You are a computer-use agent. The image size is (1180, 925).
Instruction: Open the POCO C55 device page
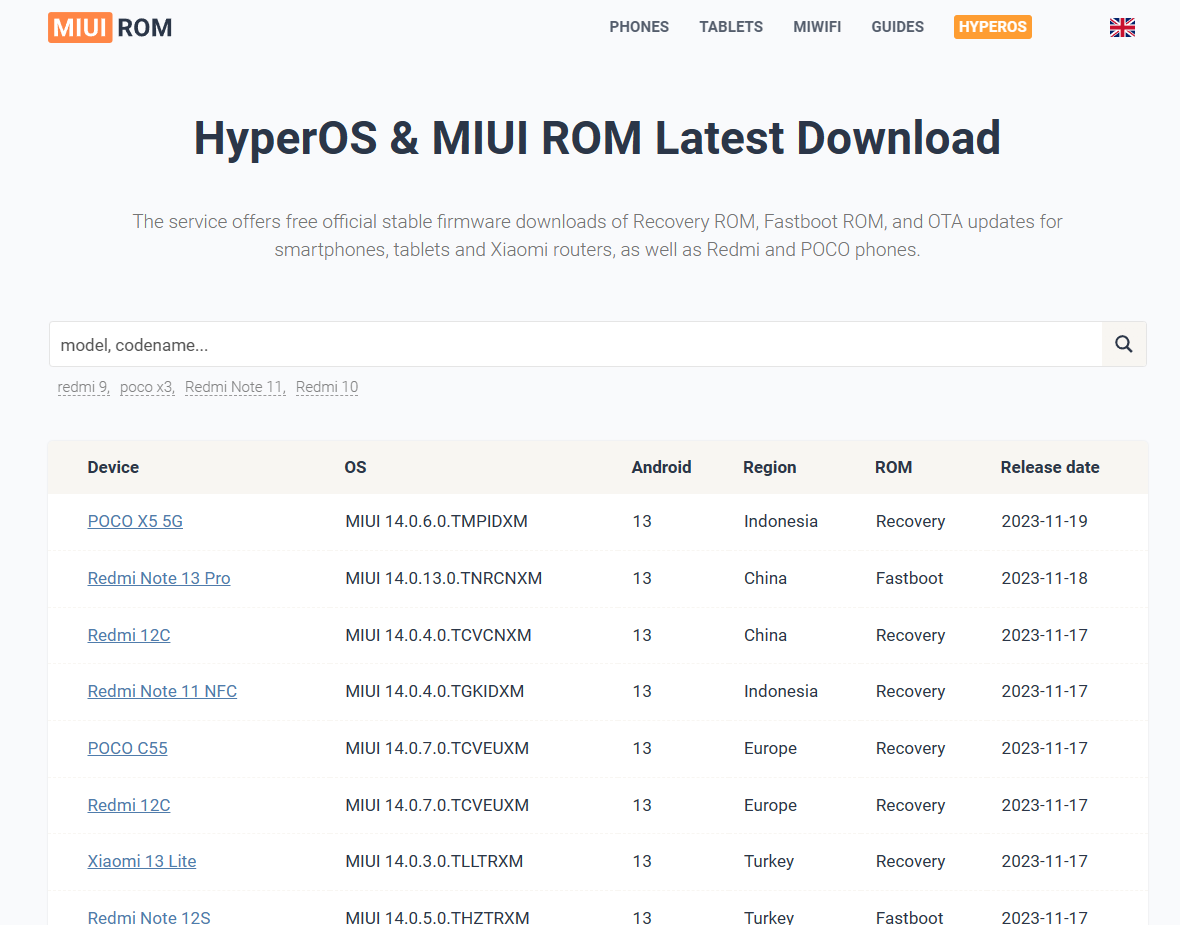coord(127,748)
